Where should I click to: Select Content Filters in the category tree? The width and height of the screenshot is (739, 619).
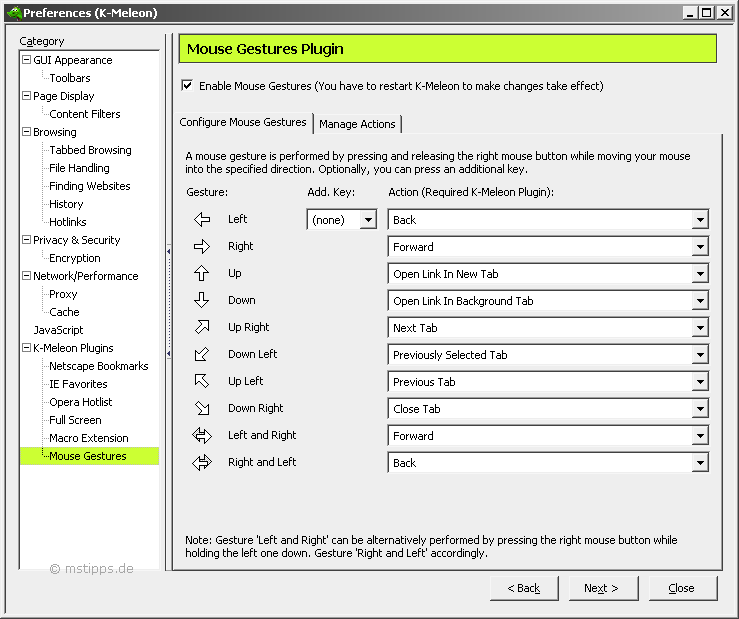point(85,114)
